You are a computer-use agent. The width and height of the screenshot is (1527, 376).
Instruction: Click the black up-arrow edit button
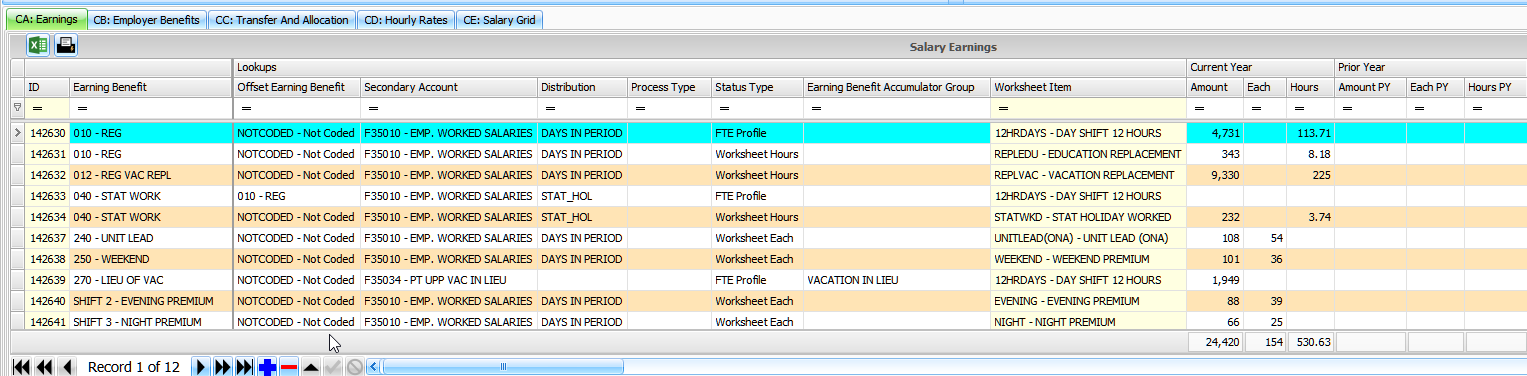click(x=311, y=367)
